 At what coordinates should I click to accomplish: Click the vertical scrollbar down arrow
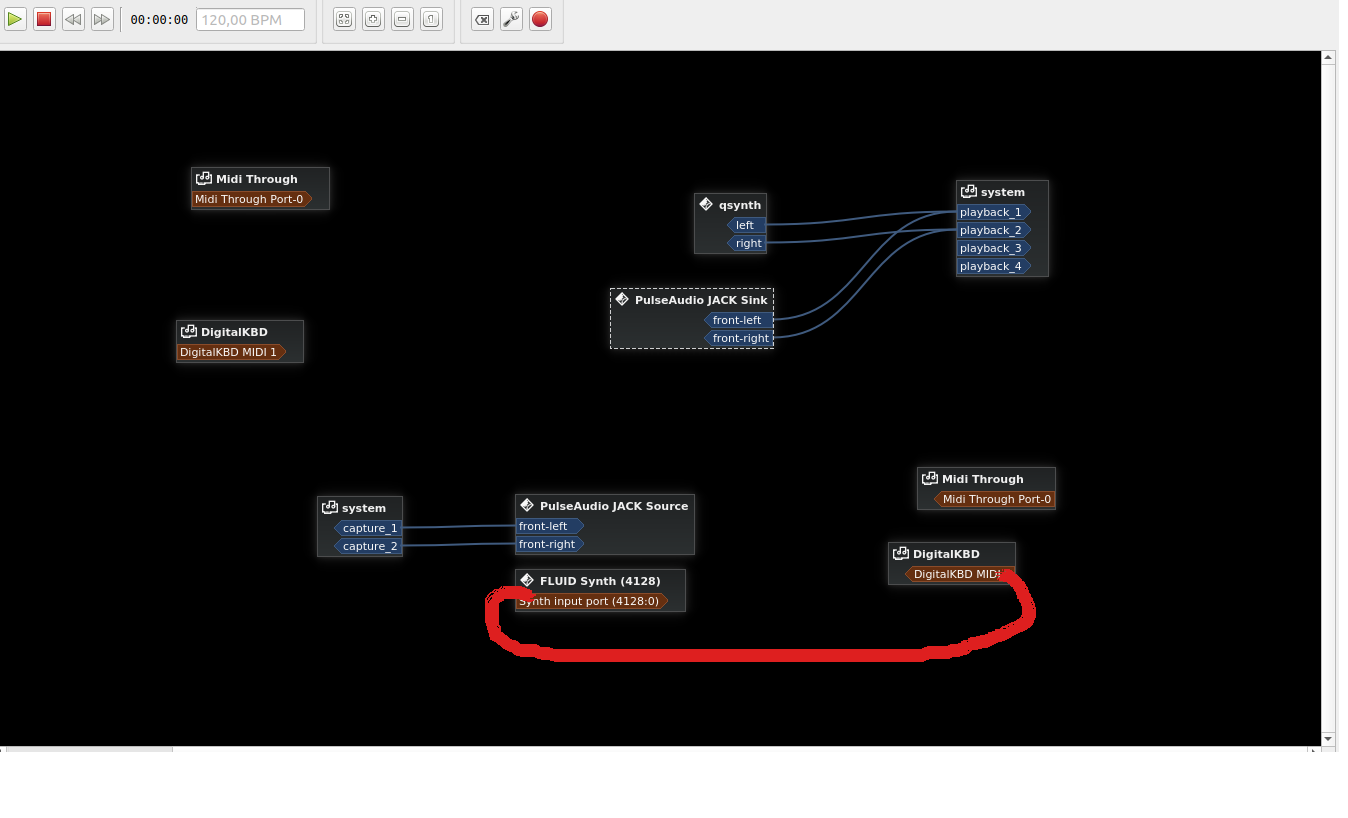[x=1329, y=739]
